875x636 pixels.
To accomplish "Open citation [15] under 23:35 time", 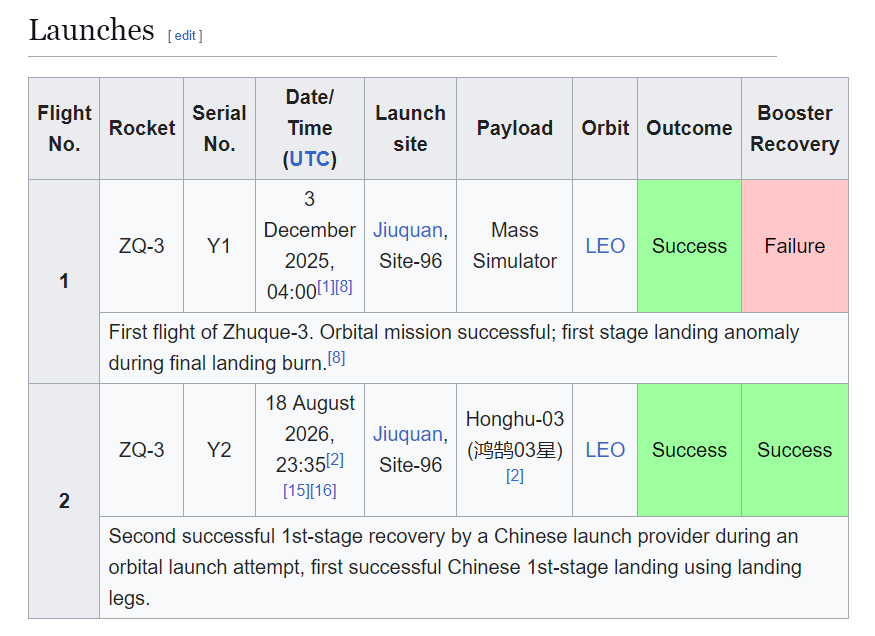I will (296, 491).
